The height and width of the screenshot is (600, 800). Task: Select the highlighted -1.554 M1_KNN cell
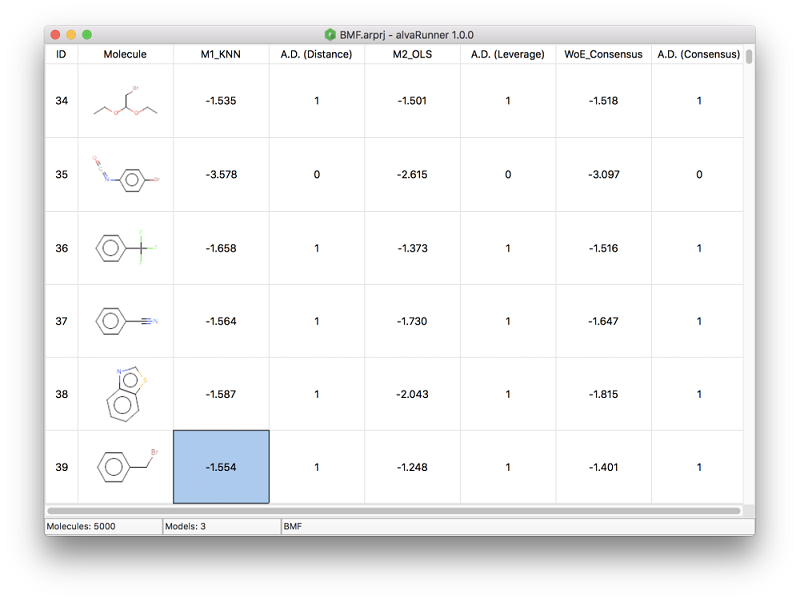point(221,467)
